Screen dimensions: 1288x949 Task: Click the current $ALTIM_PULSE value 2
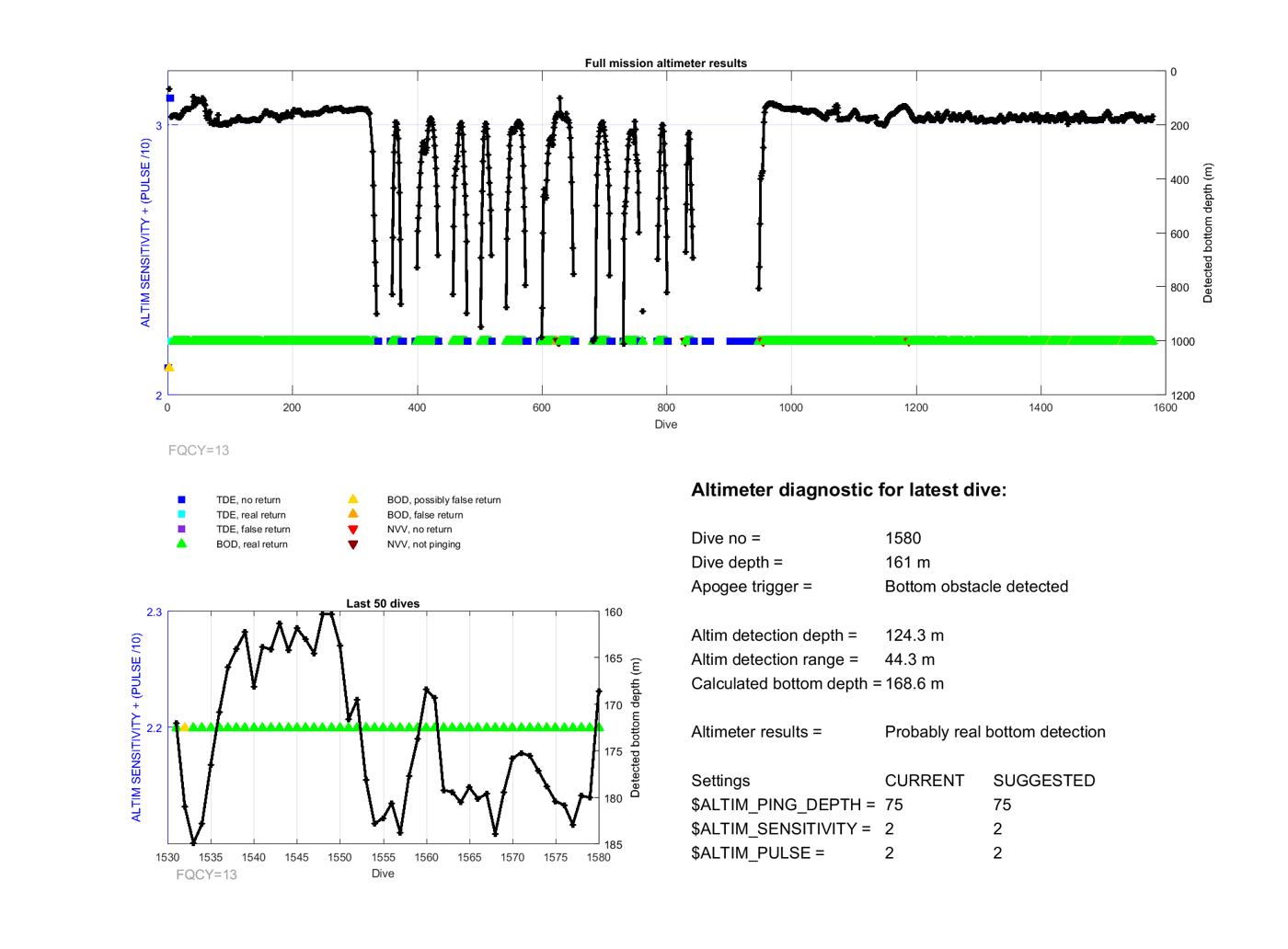(890, 853)
